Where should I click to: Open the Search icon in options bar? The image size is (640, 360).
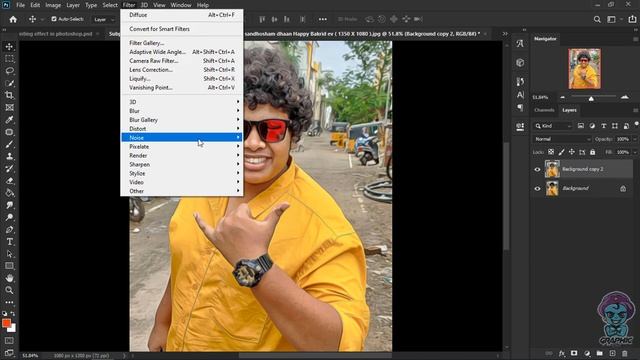(x=597, y=19)
